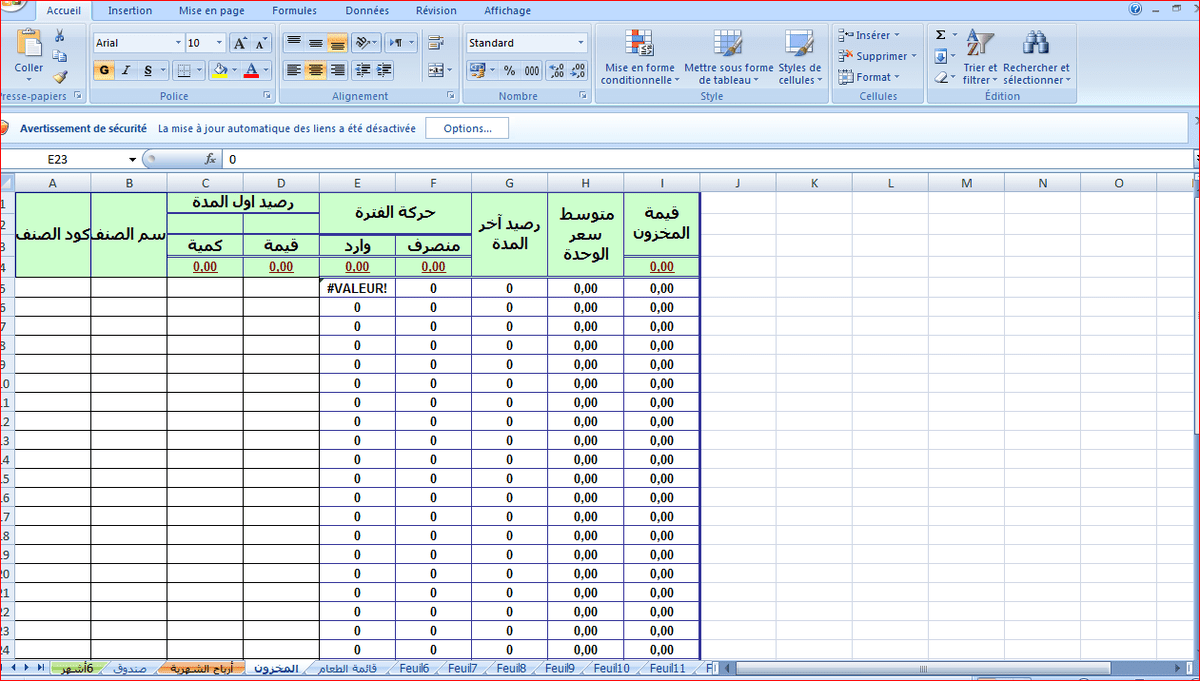
Task: Click increase font size icon
Action: [x=240, y=43]
